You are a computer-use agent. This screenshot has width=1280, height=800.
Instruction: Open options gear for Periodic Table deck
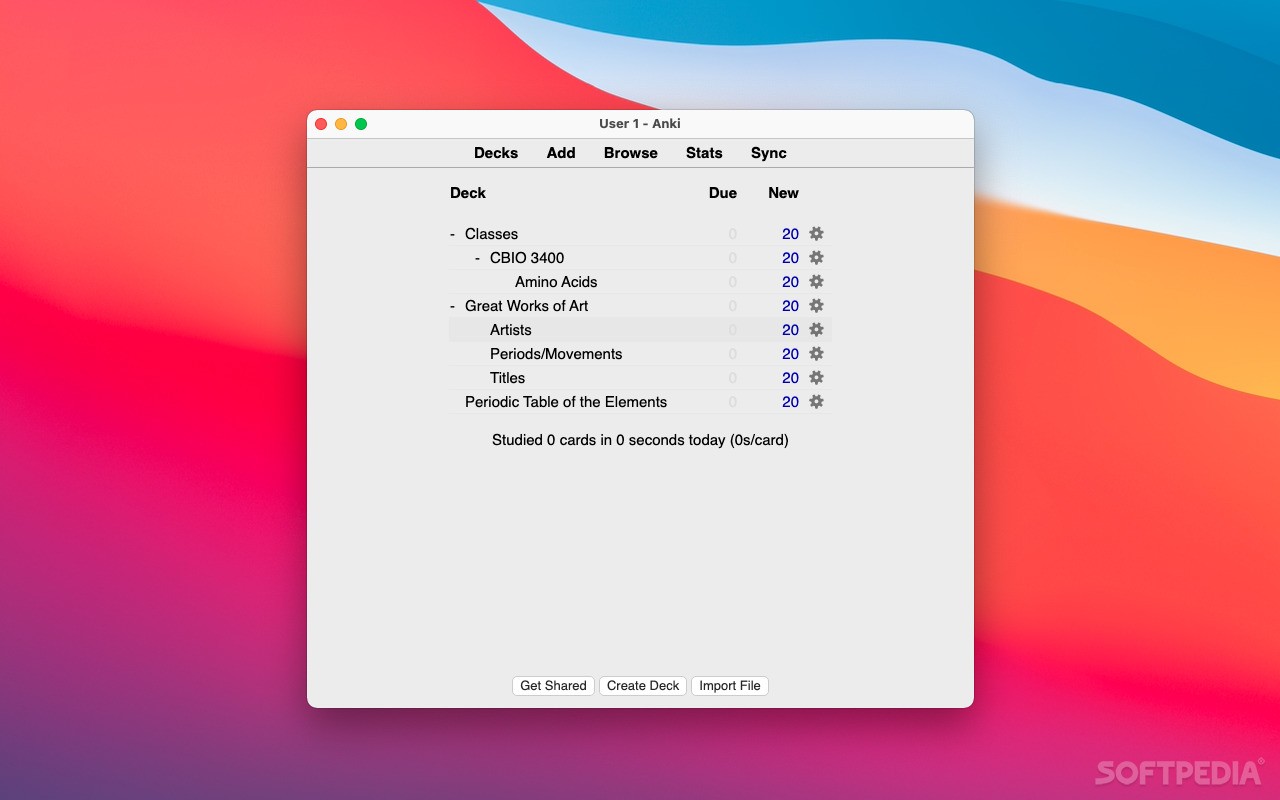[816, 401]
